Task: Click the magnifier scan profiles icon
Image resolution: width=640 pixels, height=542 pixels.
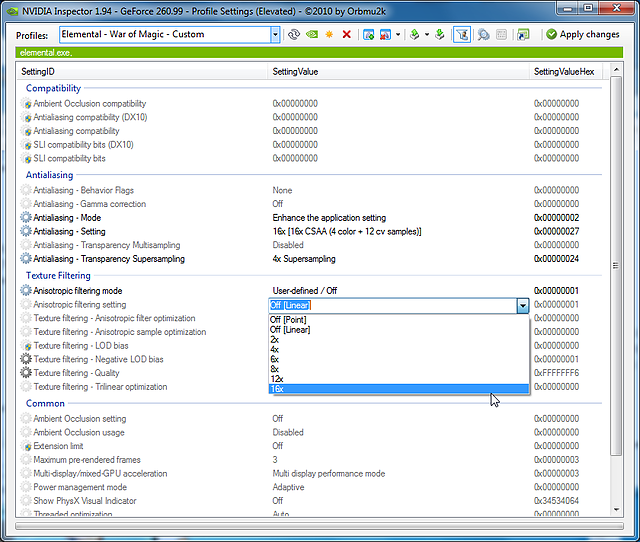Action: click(x=483, y=35)
